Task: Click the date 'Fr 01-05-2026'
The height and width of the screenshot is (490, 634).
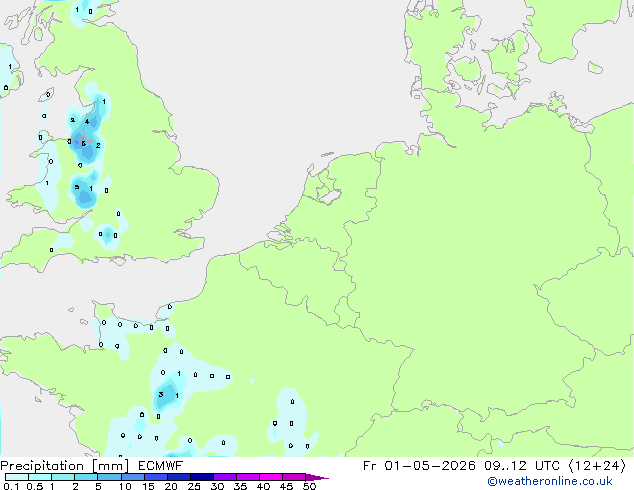Action: 419,466
